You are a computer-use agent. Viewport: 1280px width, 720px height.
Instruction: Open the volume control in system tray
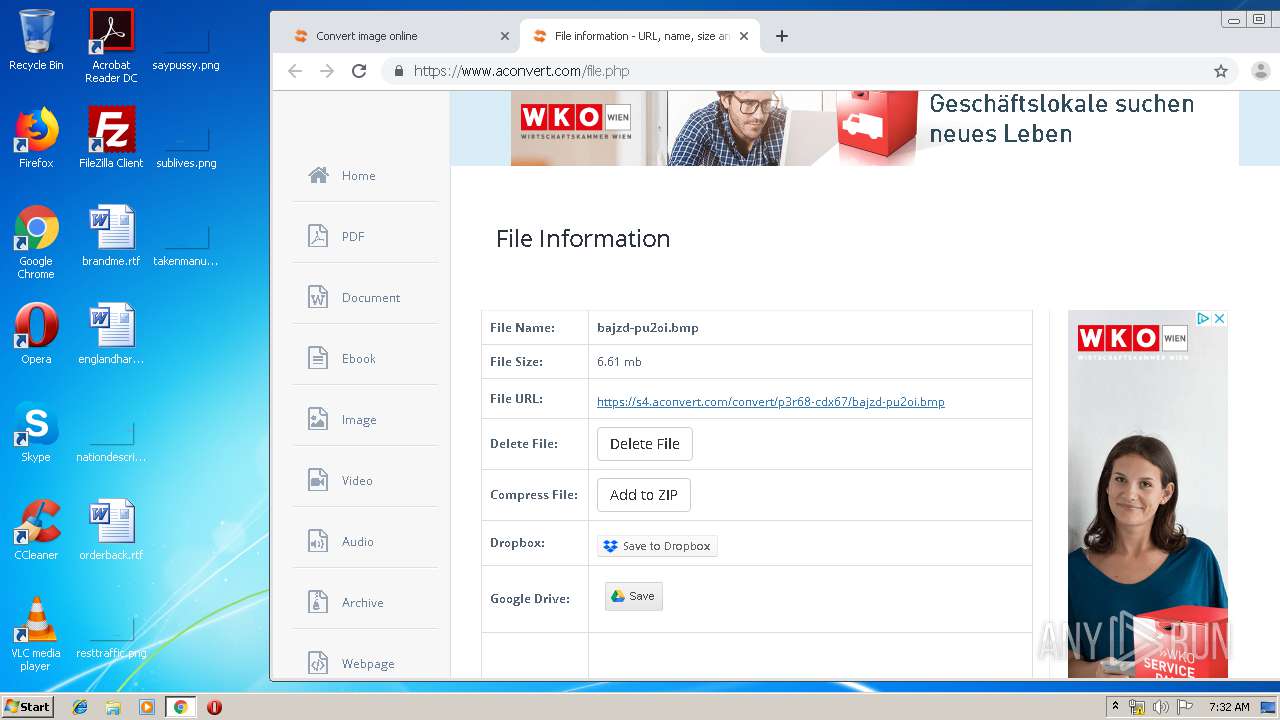(1161, 707)
